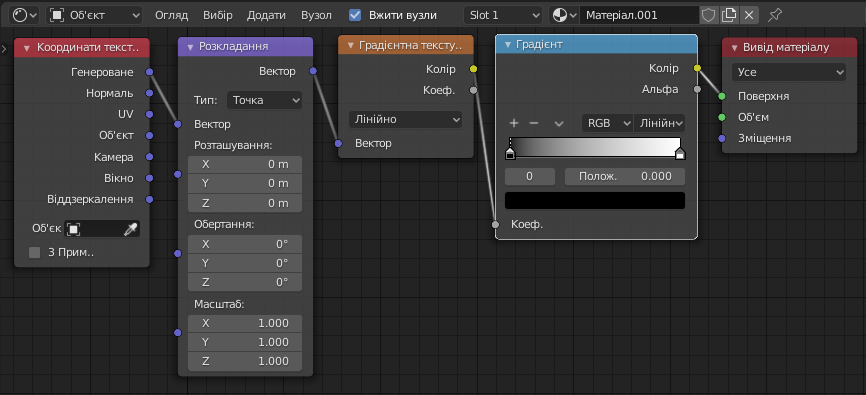Image resolution: width=866 pixels, height=395 pixels.
Task: Open the Усе target dropdown
Action: pyautogui.click(x=789, y=72)
